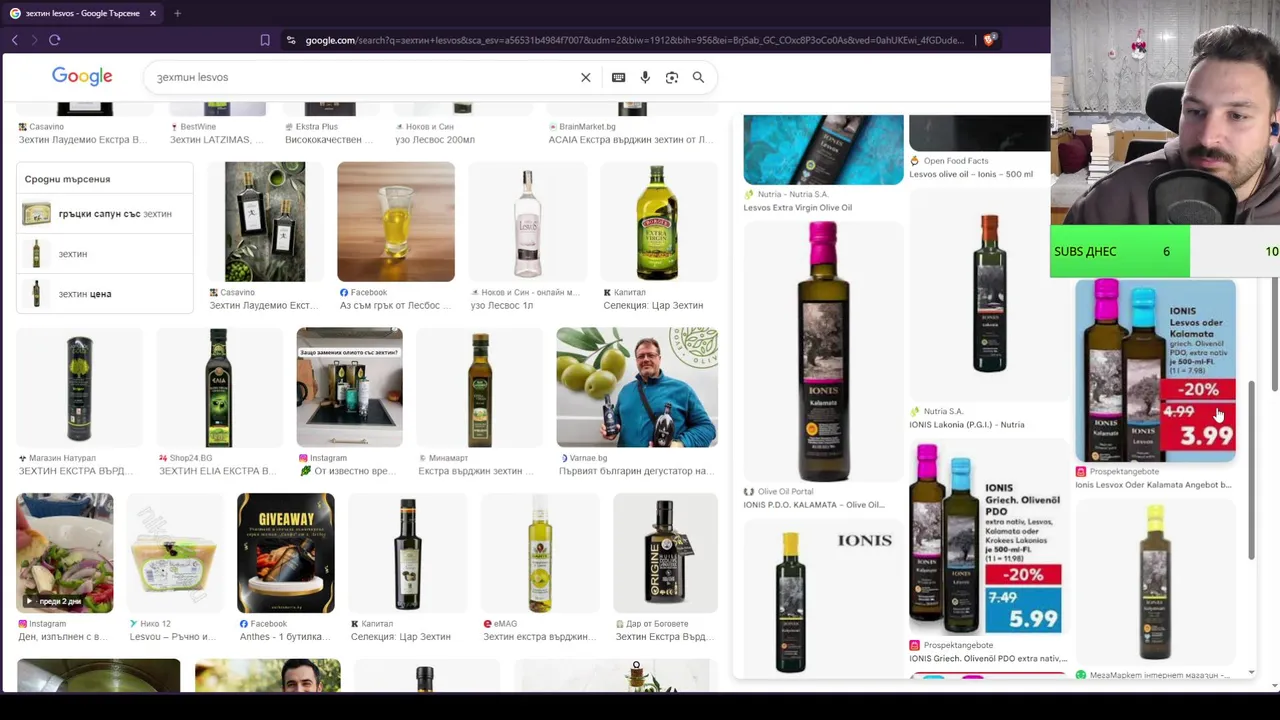Open the IONIS Kalamata pink-cap bottle image
Viewport: 1280px width, 720px height.
click(823, 351)
